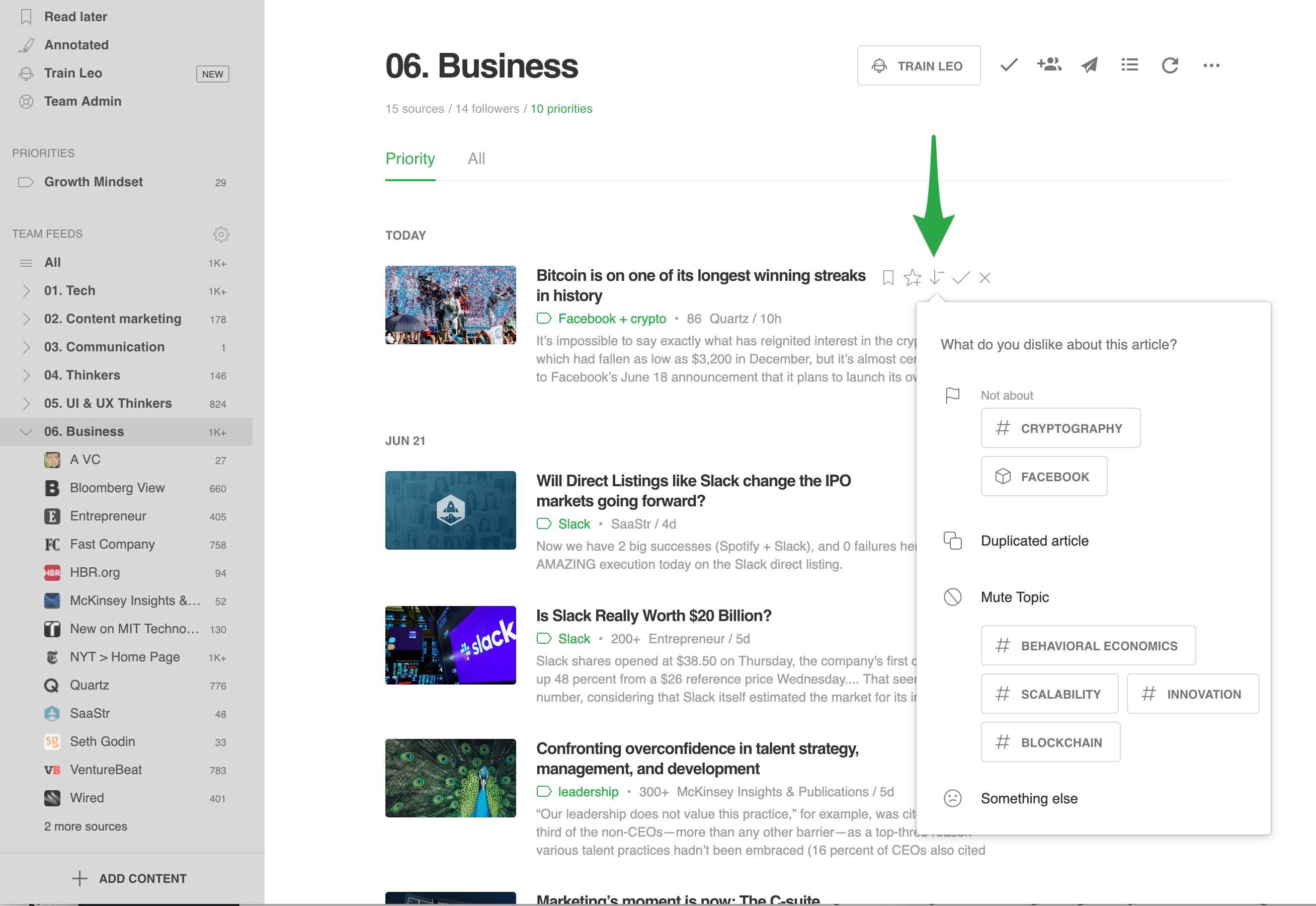Open the Slack stock ticker thumbnail
Screen dimensions: 1316x906
click(450, 645)
